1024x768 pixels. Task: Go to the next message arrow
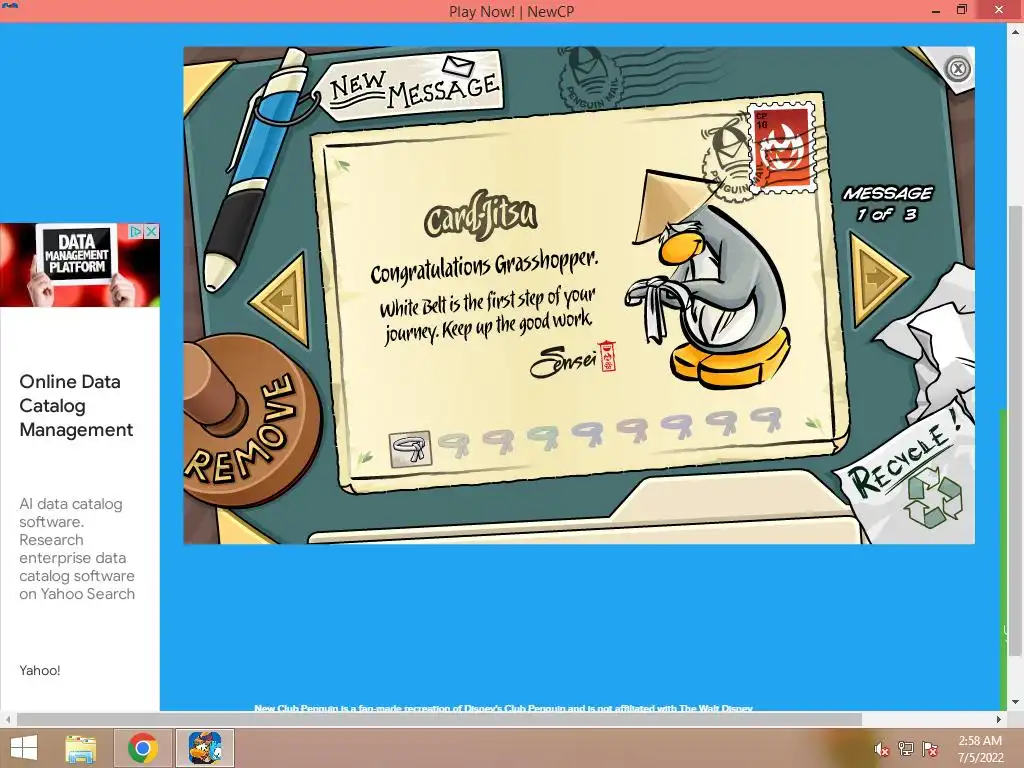click(x=878, y=278)
